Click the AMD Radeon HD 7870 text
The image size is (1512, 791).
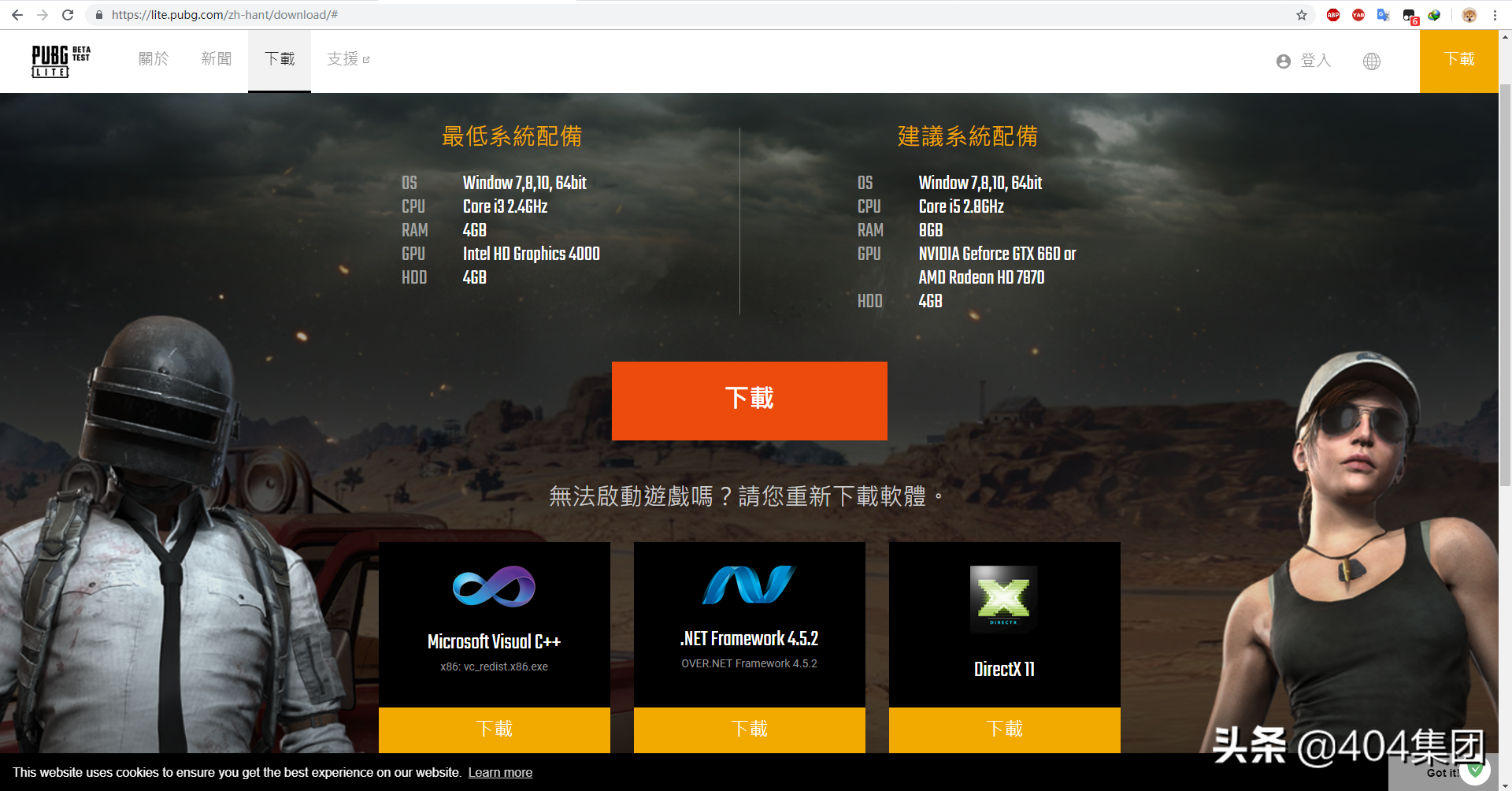coord(982,277)
